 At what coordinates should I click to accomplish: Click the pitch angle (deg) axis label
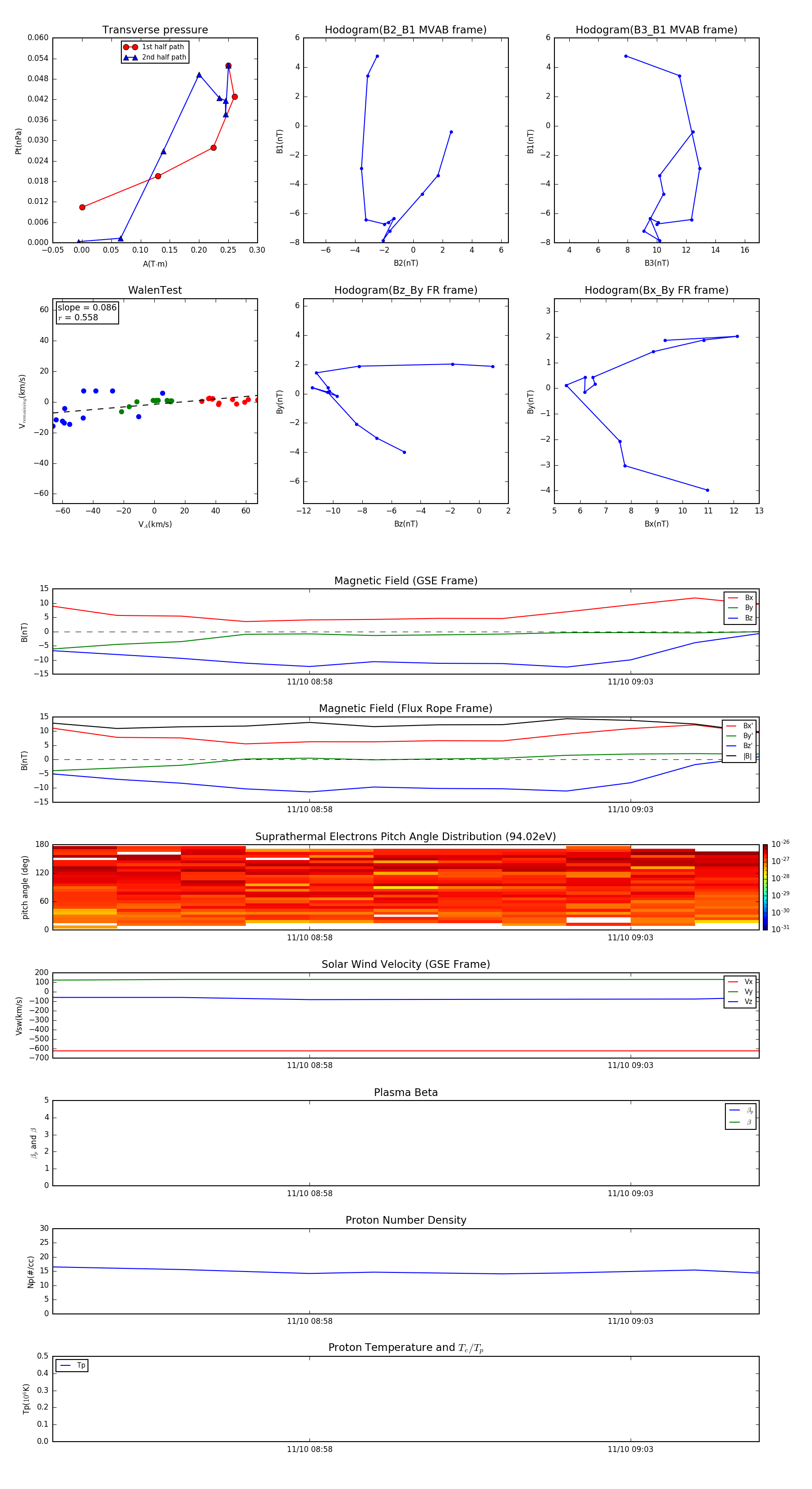pyautogui.click(x=25, y=887)
